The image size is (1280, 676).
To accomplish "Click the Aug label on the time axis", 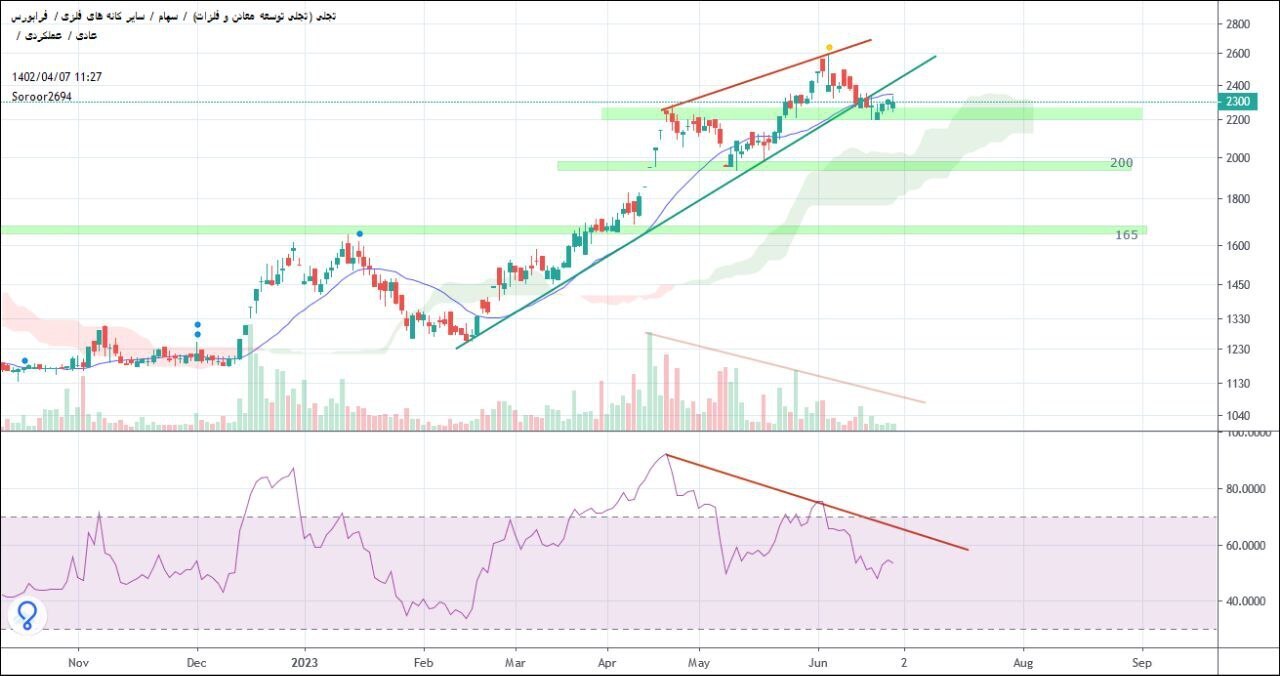I will tap(1022, 662).
